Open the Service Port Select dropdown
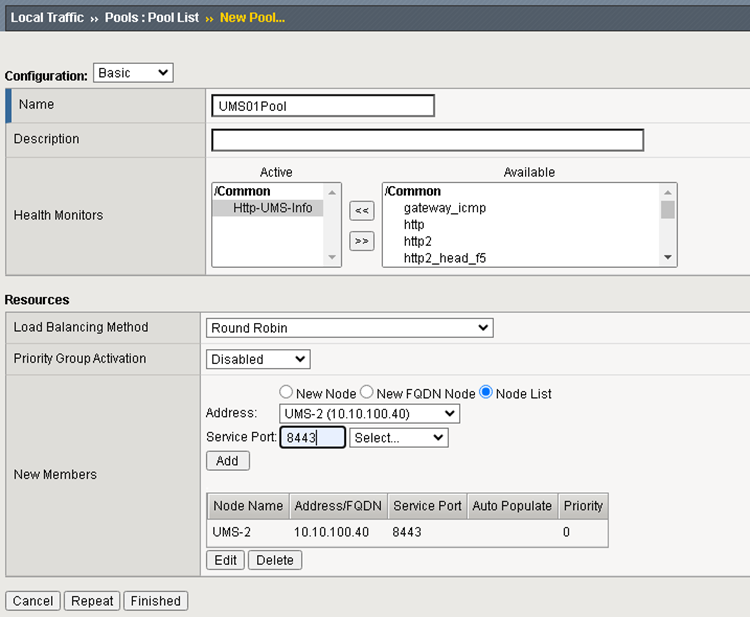This screenshot has width=750, height=617. pyautogui.click(x=398, y=438)
